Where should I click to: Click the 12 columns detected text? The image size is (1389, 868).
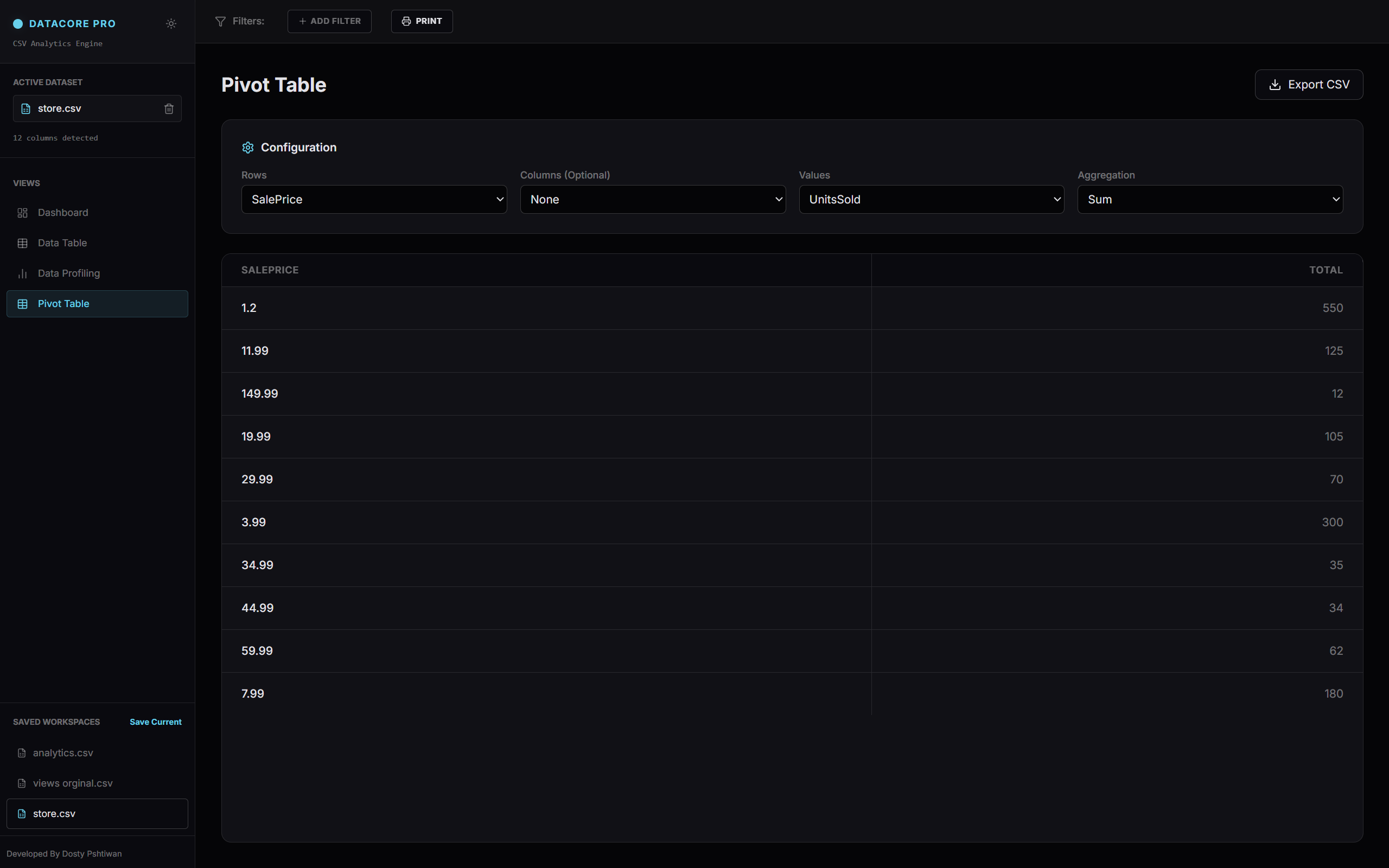(x=55, y=138)
